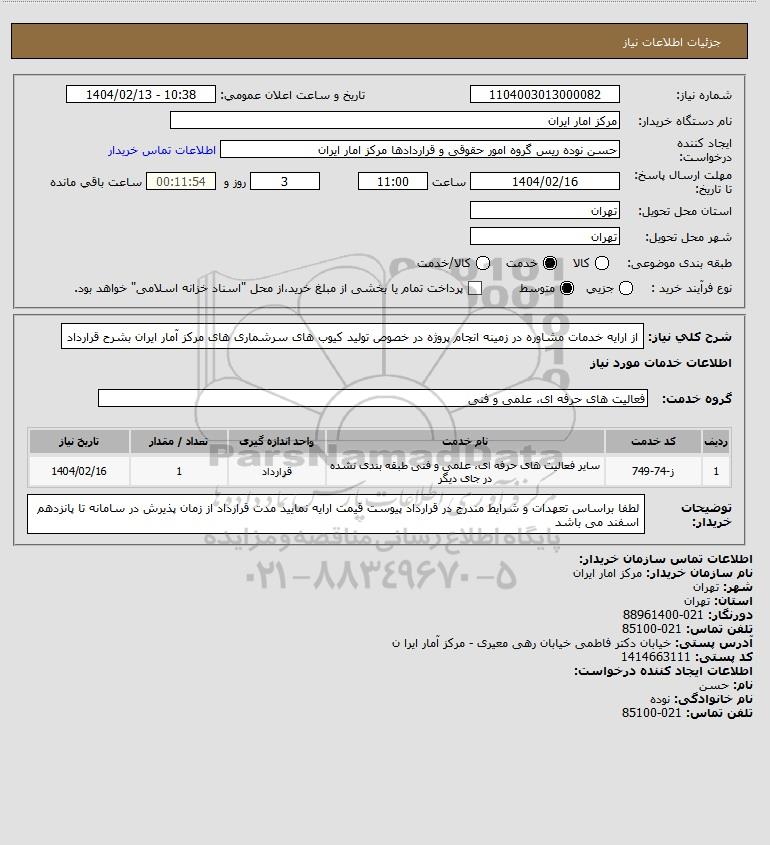Viewport: 770px width, 845px height.
Task: Click the remaining days field showing 3
Action: pyautogui.click(x=285, y=181)
